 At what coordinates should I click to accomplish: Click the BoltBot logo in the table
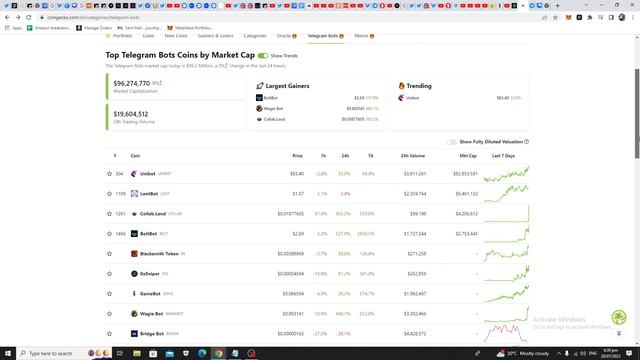point(134,233)
